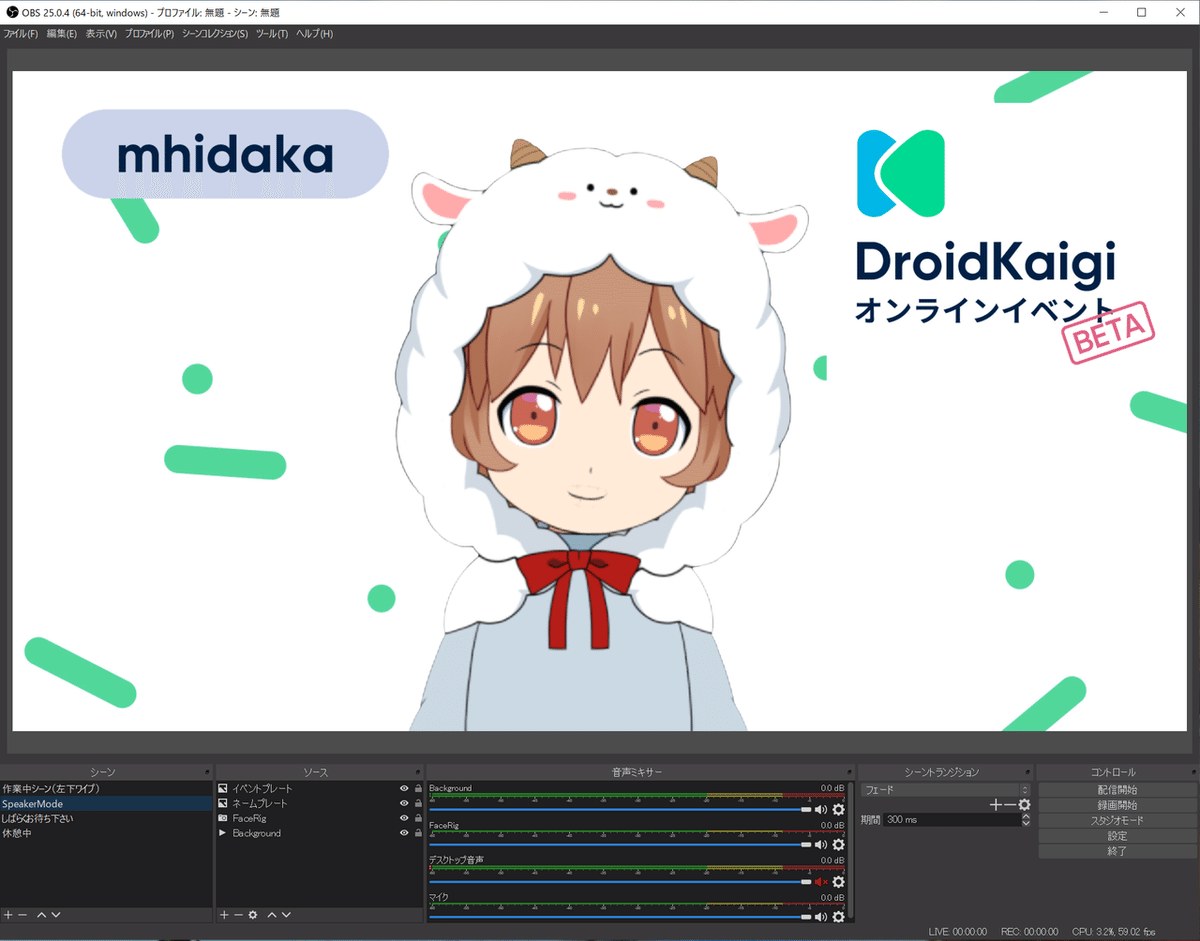Screen dimensions: 1200x941
Task: Unlock the ネームプレート source lock
Action: point(418,803)
